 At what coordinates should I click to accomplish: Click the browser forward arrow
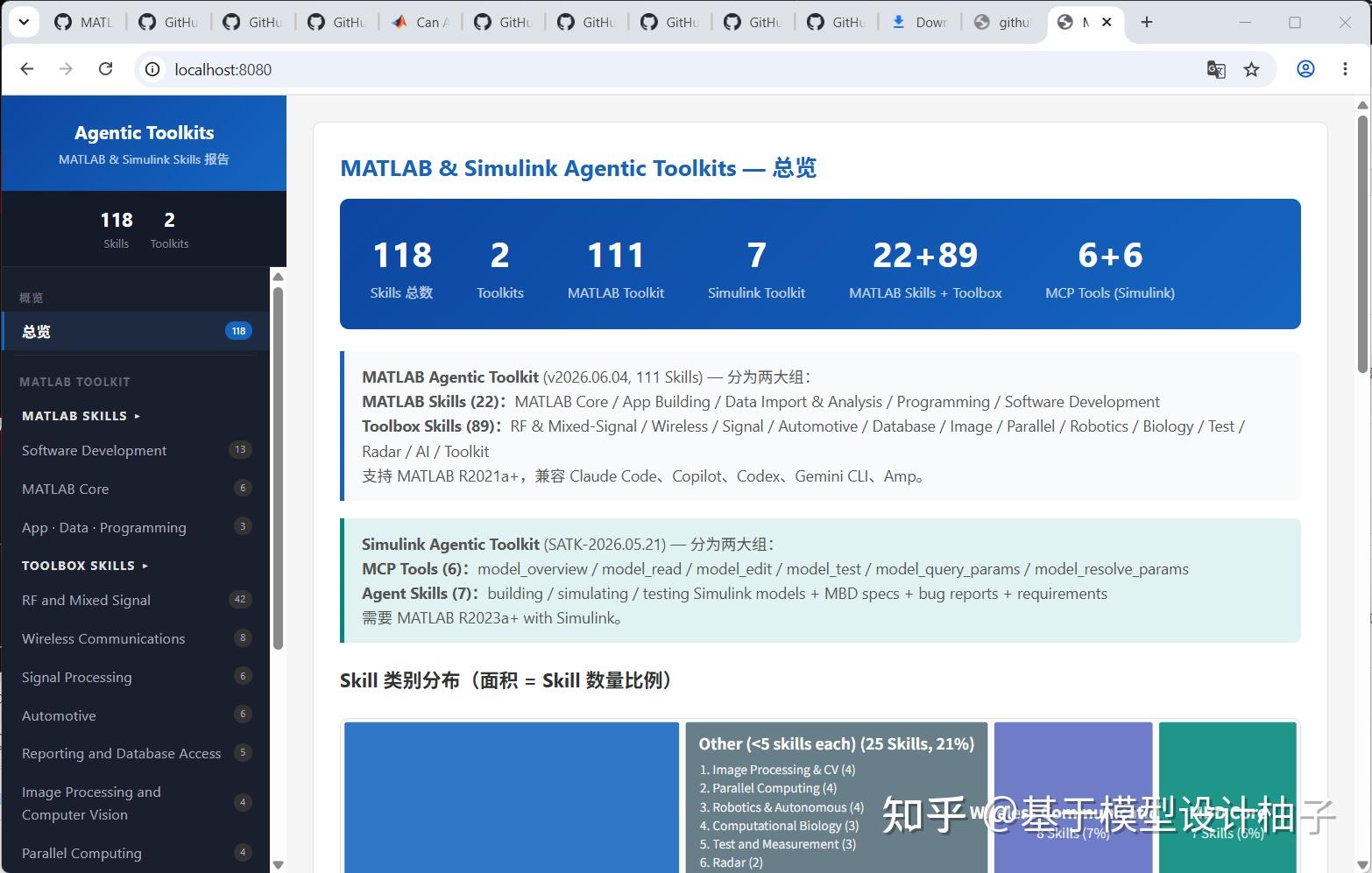tap(66, 69)
